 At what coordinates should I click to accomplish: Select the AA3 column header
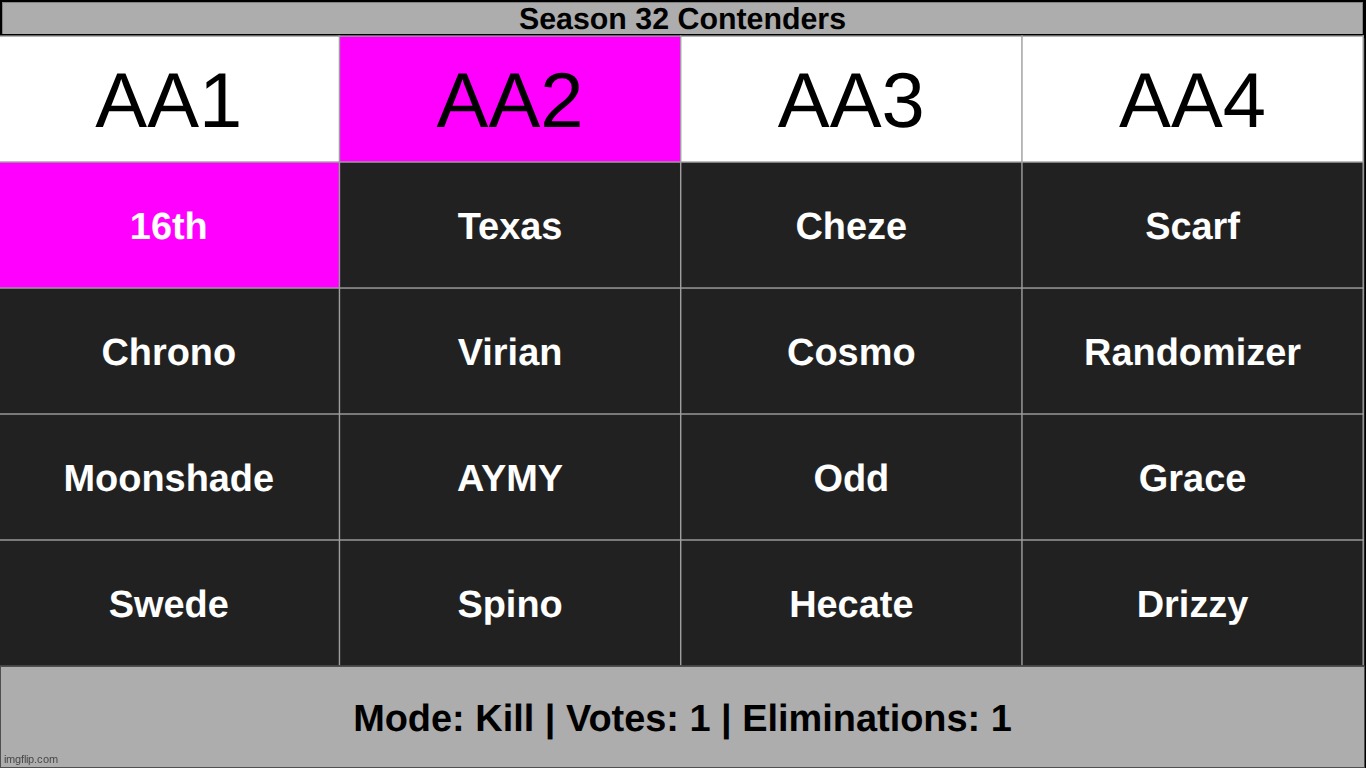point(851,100)
